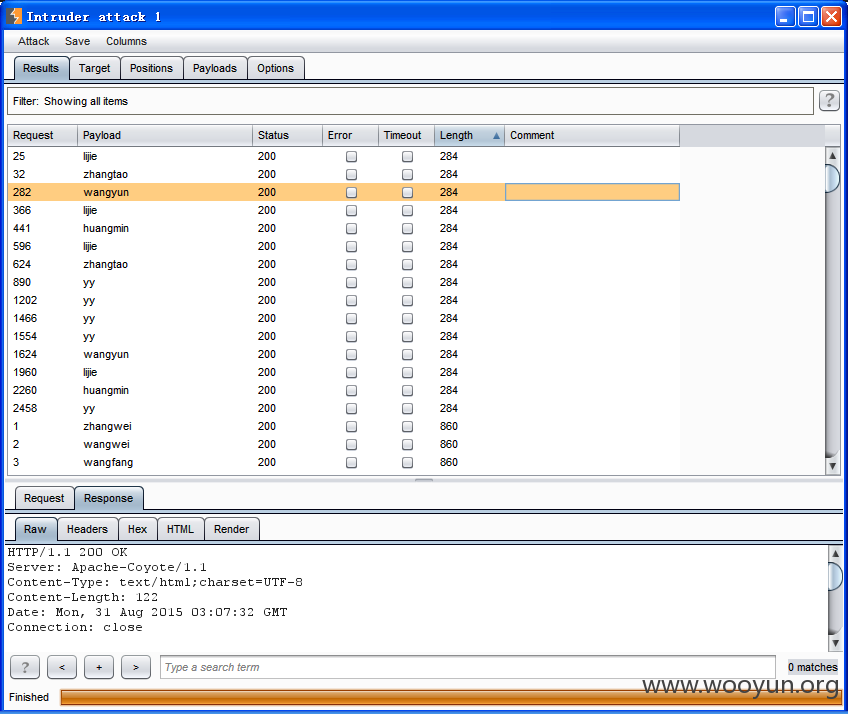This screenshot has width=848, height=714.
Task: Sort by the Timeout column header
Action: 406,135
